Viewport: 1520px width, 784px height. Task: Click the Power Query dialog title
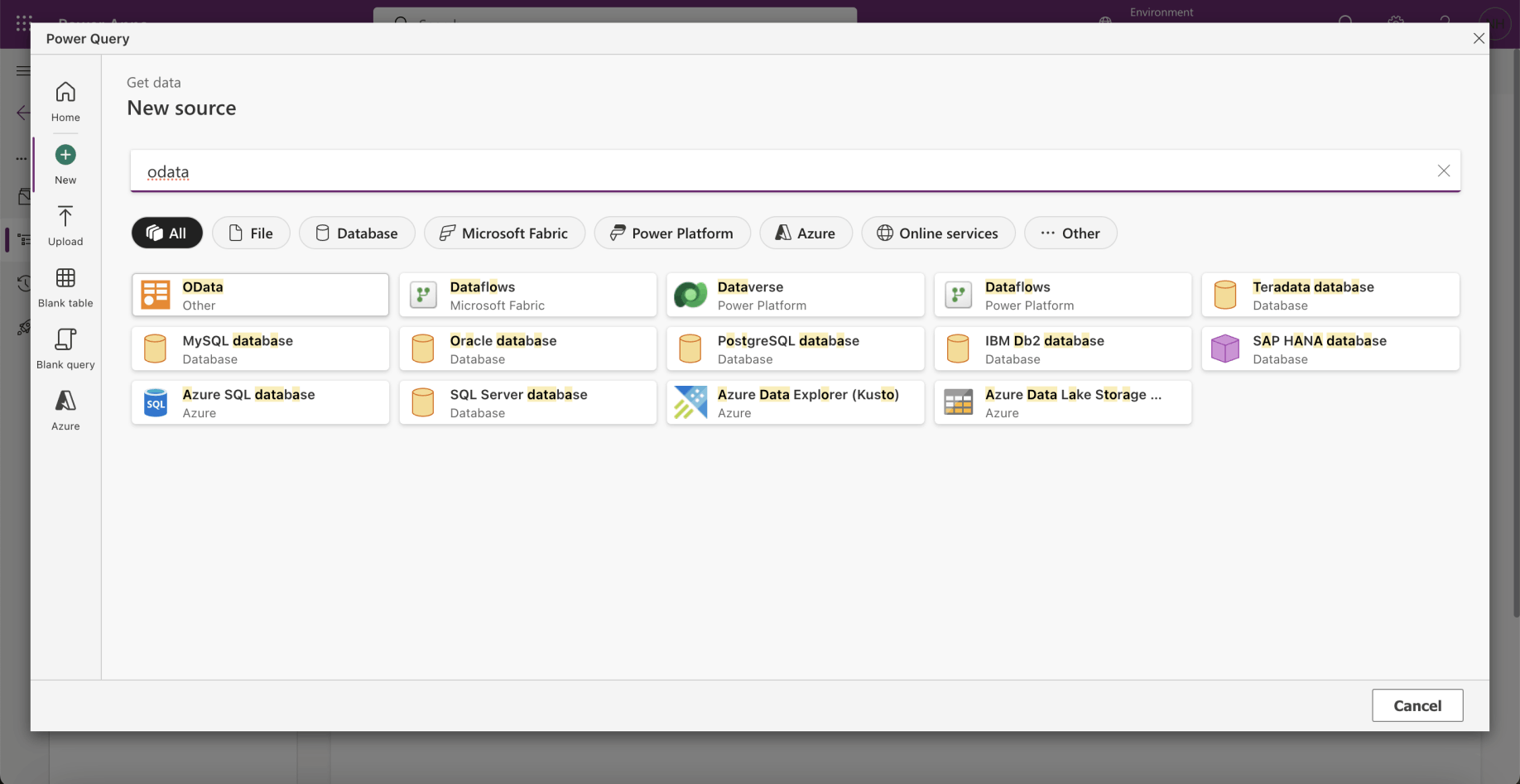pos(88,39)
